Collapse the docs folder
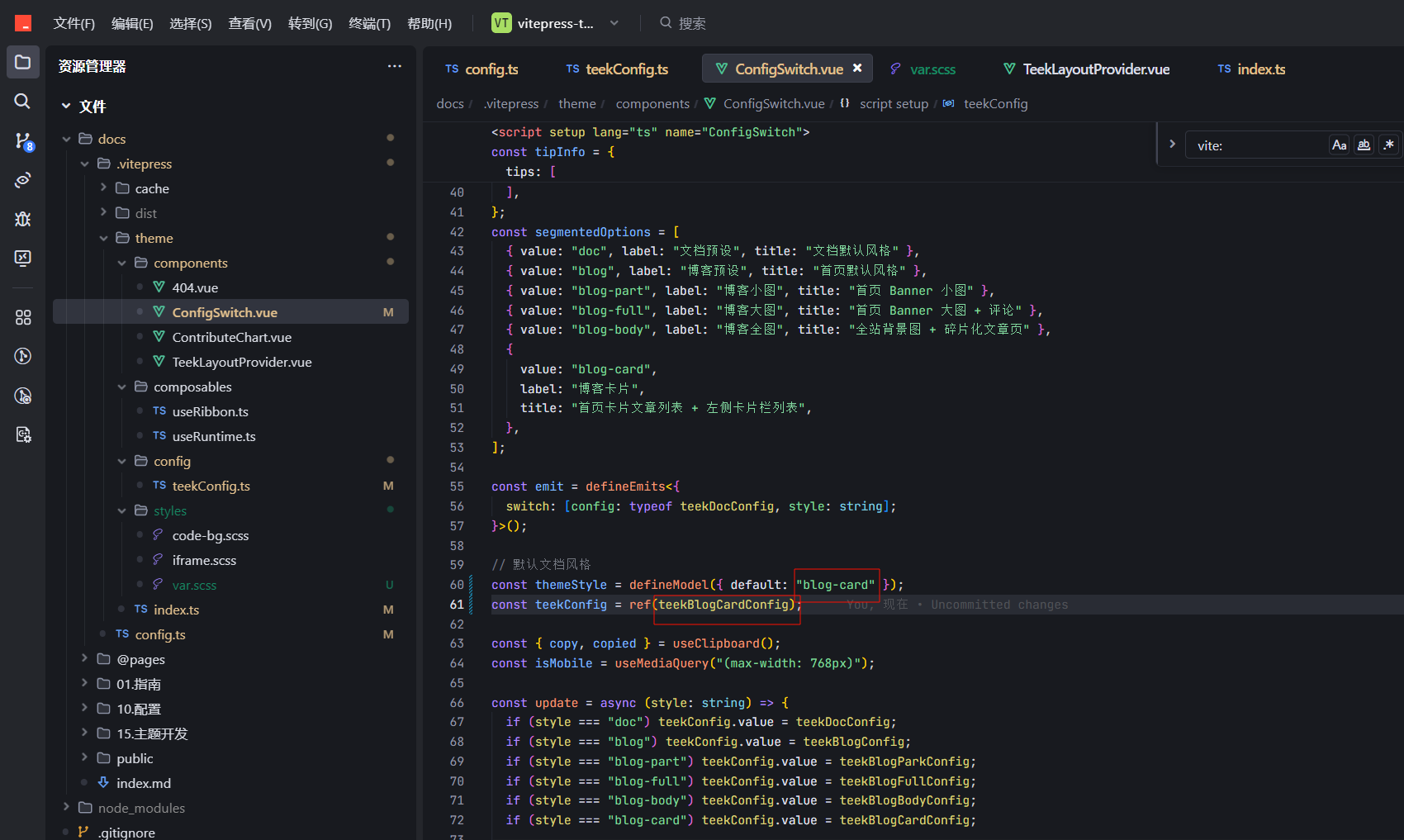The height and width of the screenshot is (840, 1404). (66, 139)
